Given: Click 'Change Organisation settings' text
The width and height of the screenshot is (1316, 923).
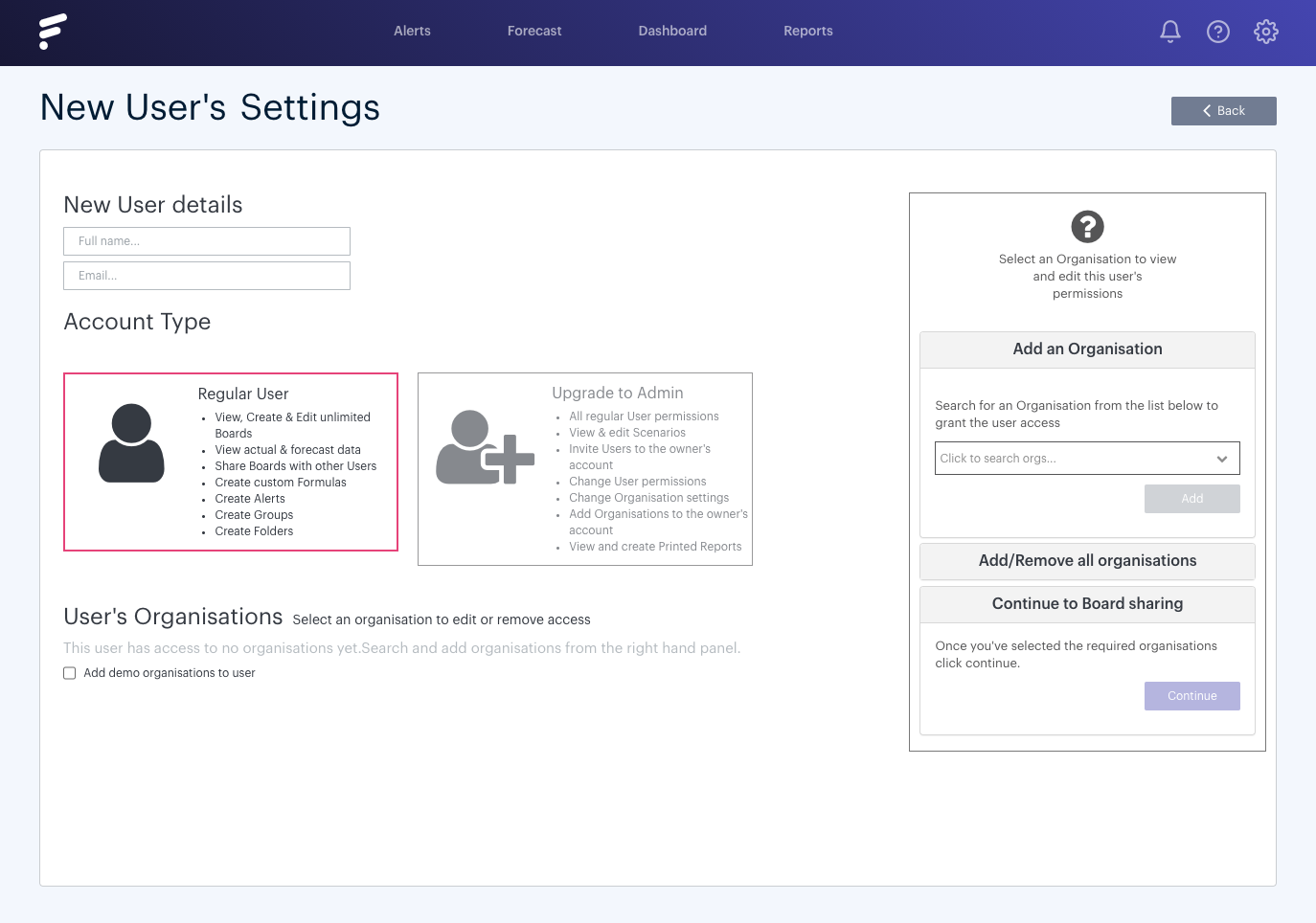Looking at the screenshot, I should 648,498.
